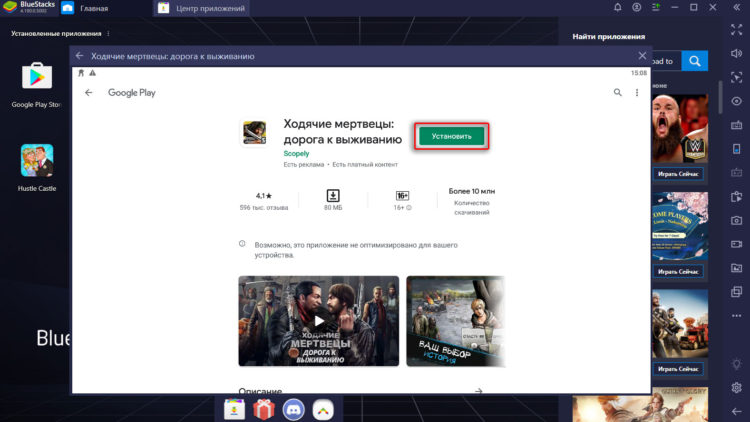Click the back arrow at bottom of side toolbar
The width and height of the screenshot is (750, 422).
[x=737, y=411]
